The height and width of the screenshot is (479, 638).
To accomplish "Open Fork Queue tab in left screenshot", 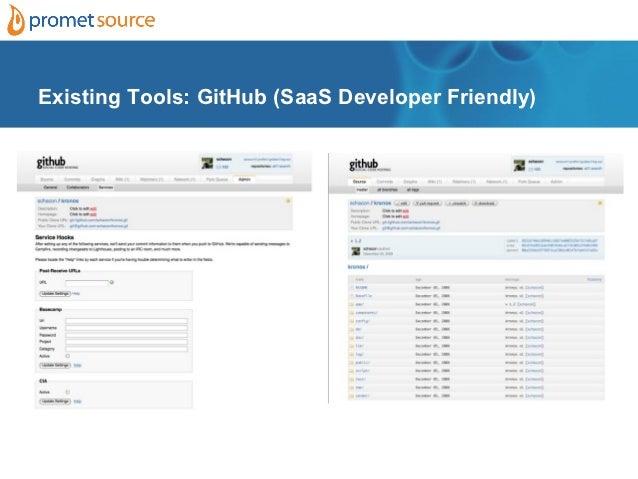I will (217, 179).
